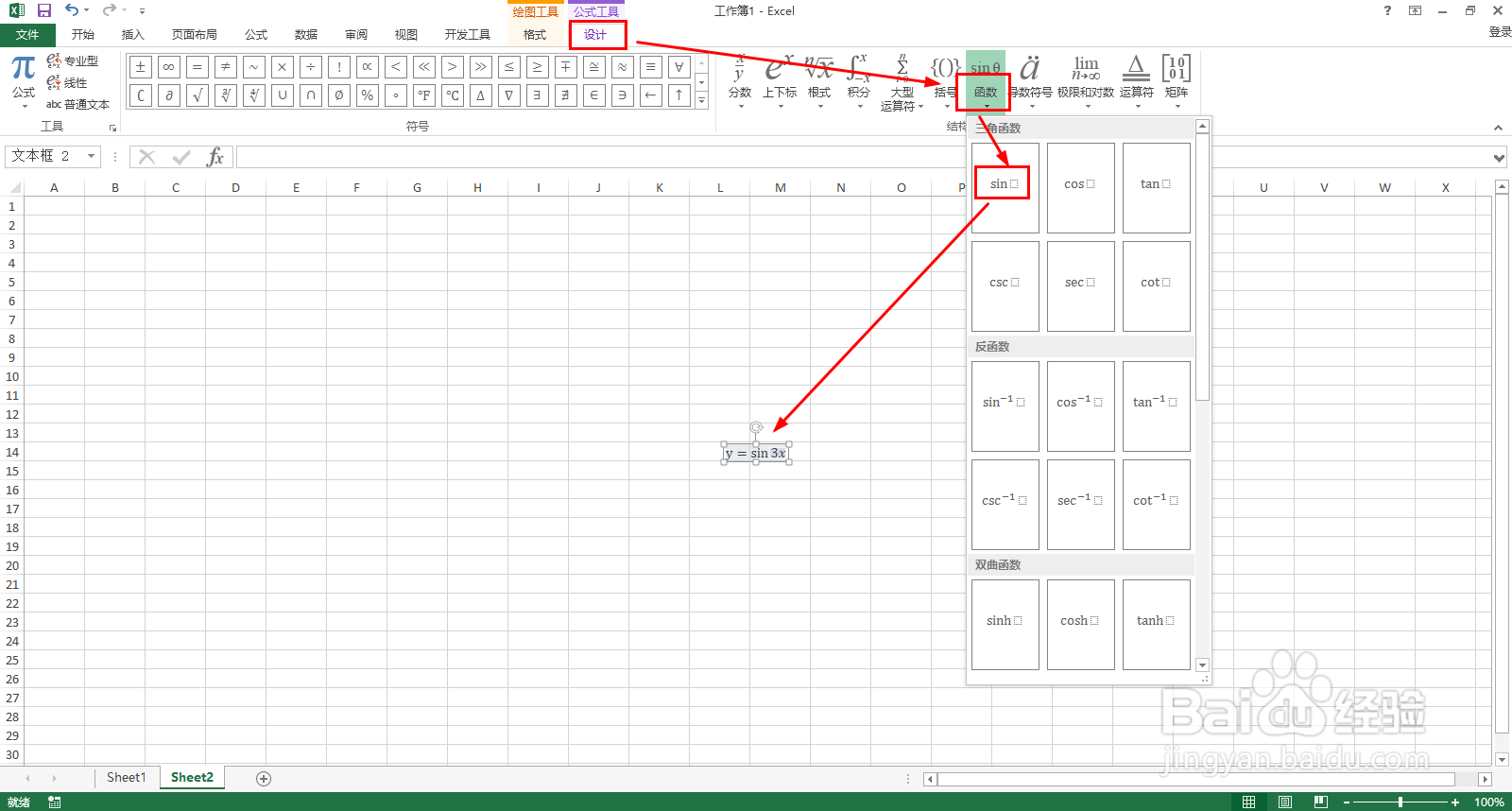1512x811 pixels.
Task: Zoom out with the minus button
Action: pos(1347,802)
